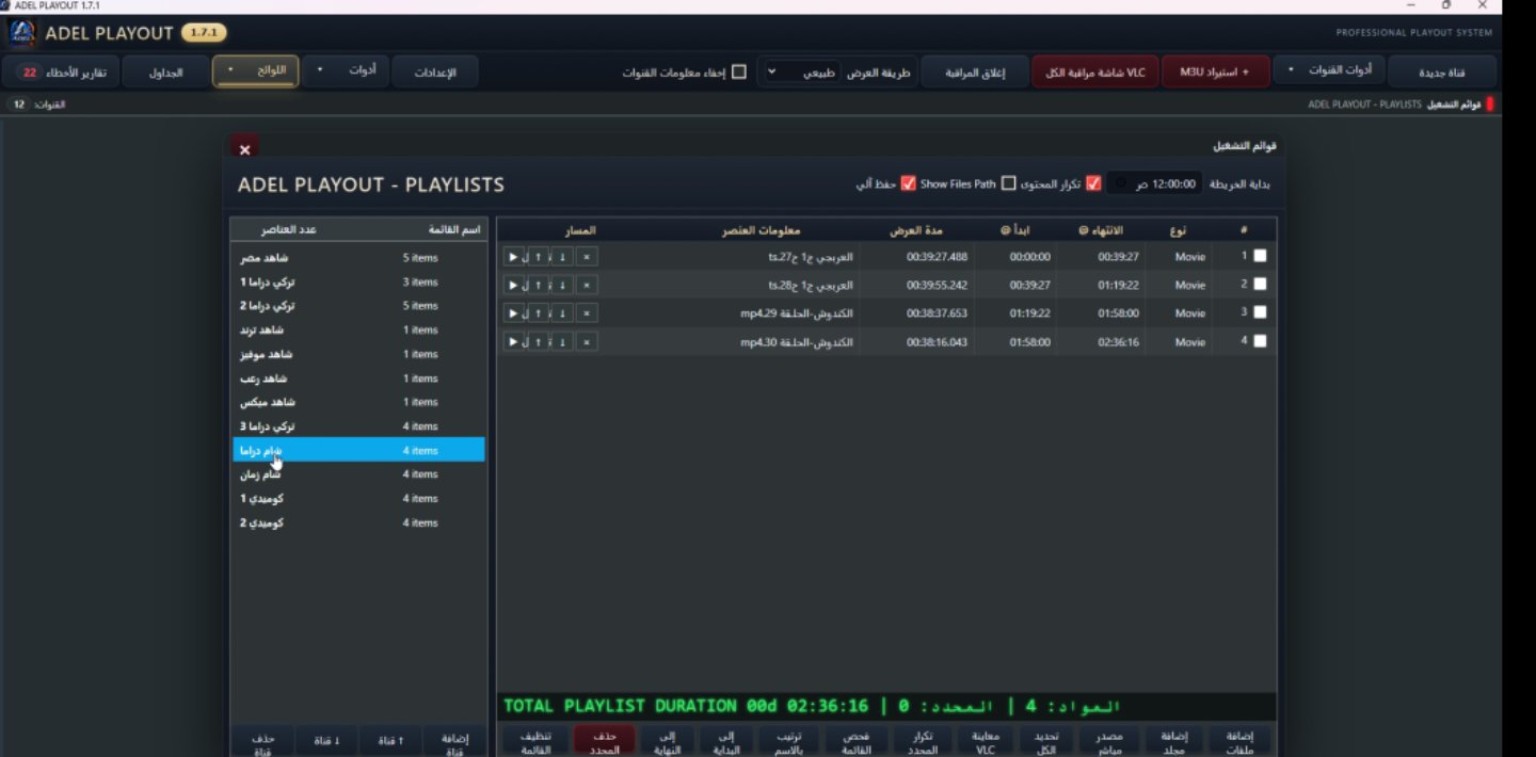1536x757 pixels.
Task: Tick checkbox for row 3 (mp4.29)
Action: [x=1260, y=312]
